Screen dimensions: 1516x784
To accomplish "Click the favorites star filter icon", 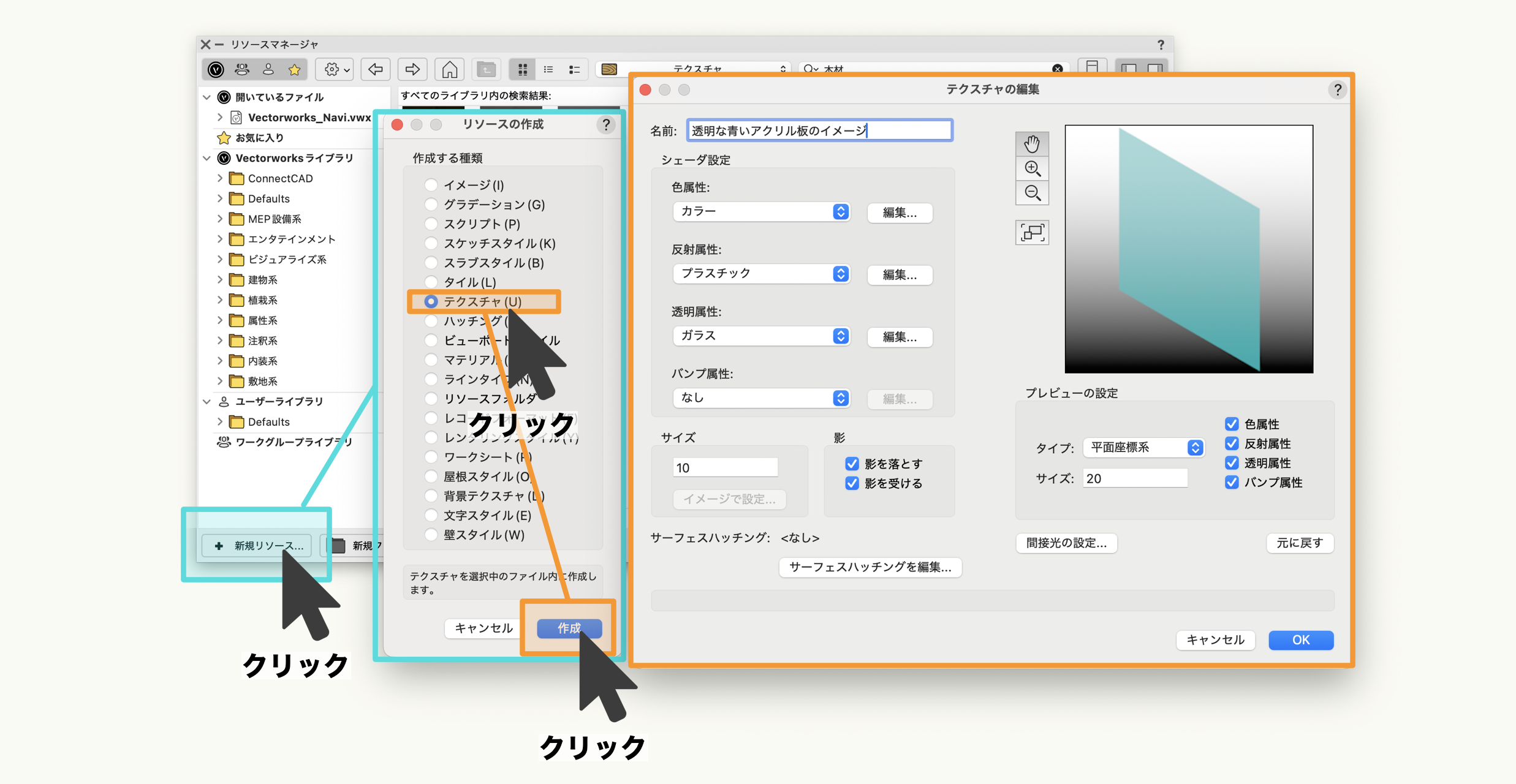I will coord(295,69).
